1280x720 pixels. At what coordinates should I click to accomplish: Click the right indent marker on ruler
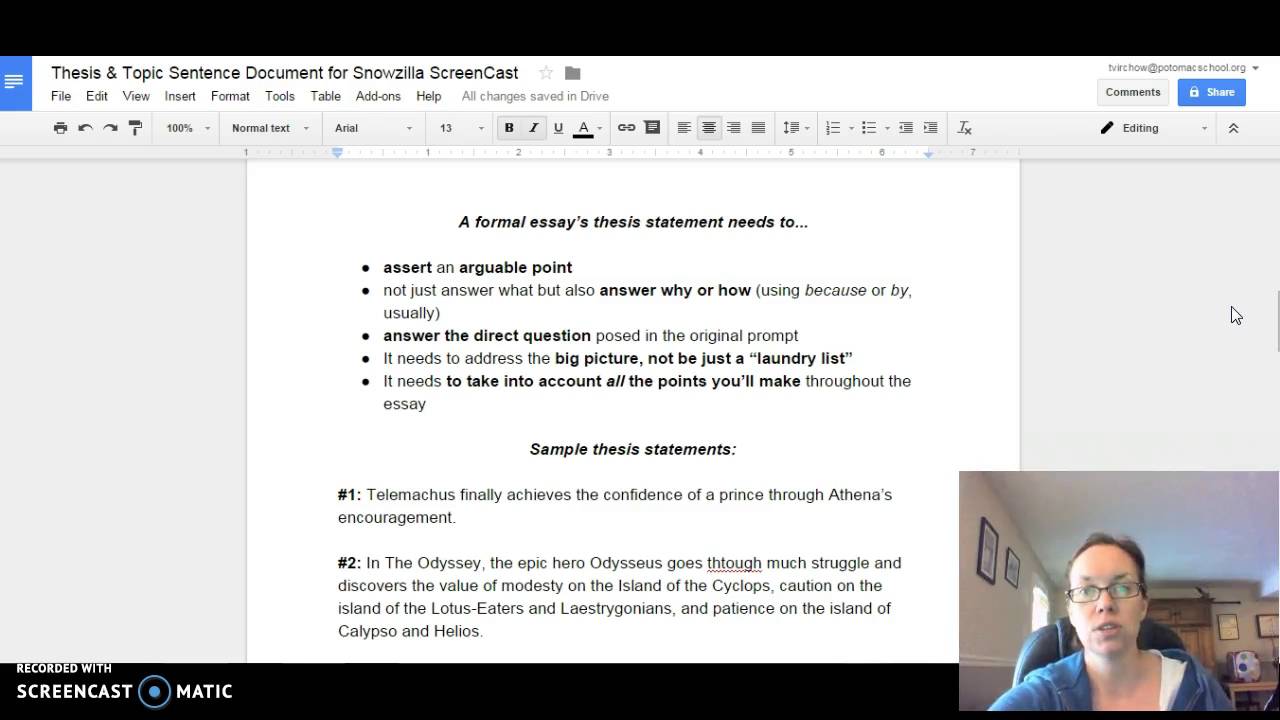928,153
